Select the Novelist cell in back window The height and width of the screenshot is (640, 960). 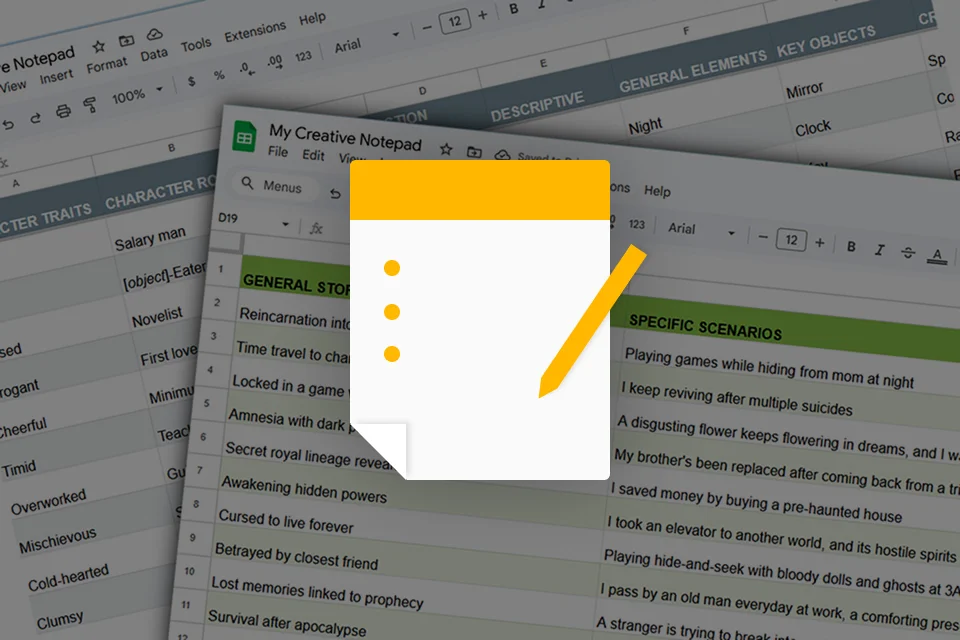(x=157, y=318)
